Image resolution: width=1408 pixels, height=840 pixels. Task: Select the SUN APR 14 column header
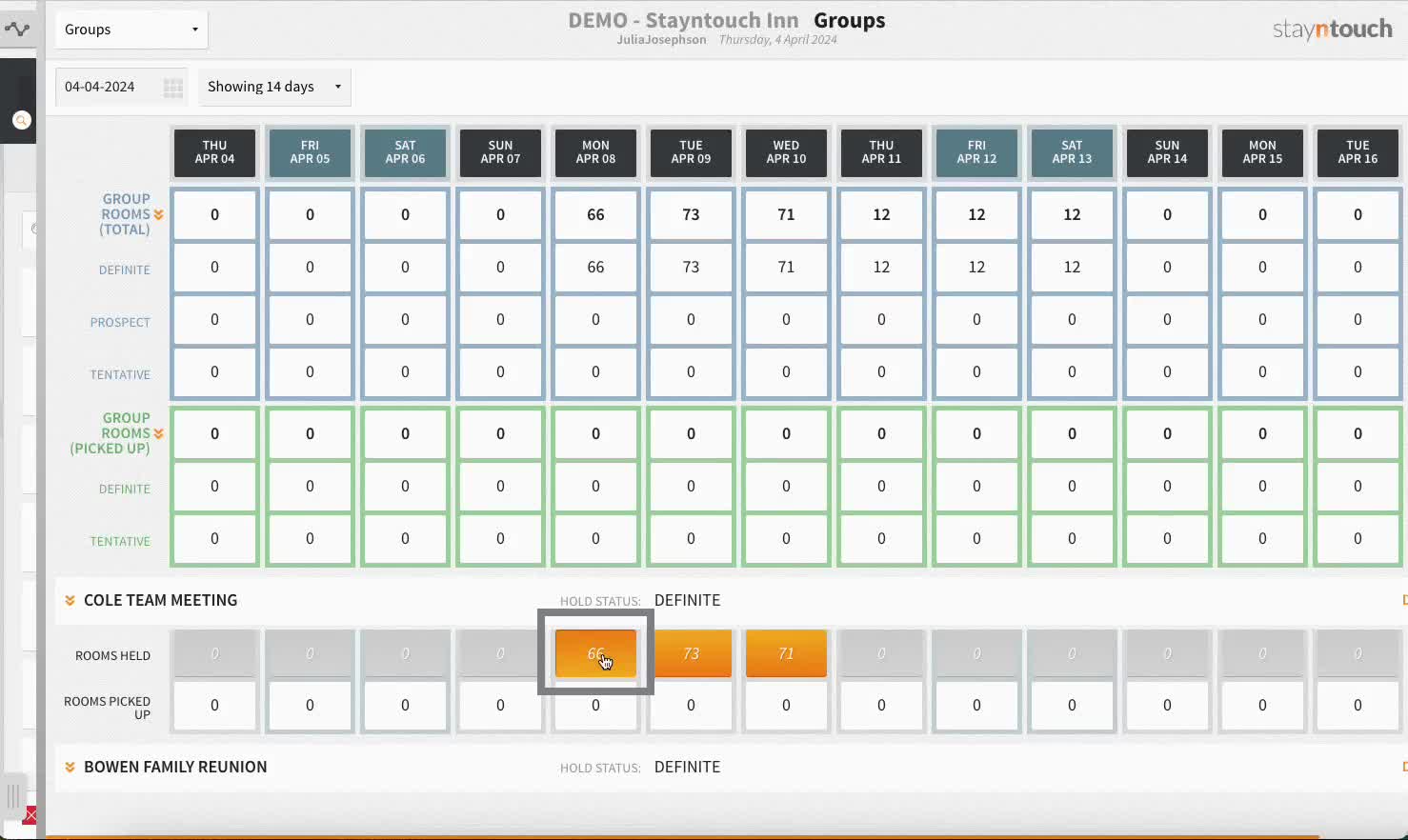[x=1167, y=152]
